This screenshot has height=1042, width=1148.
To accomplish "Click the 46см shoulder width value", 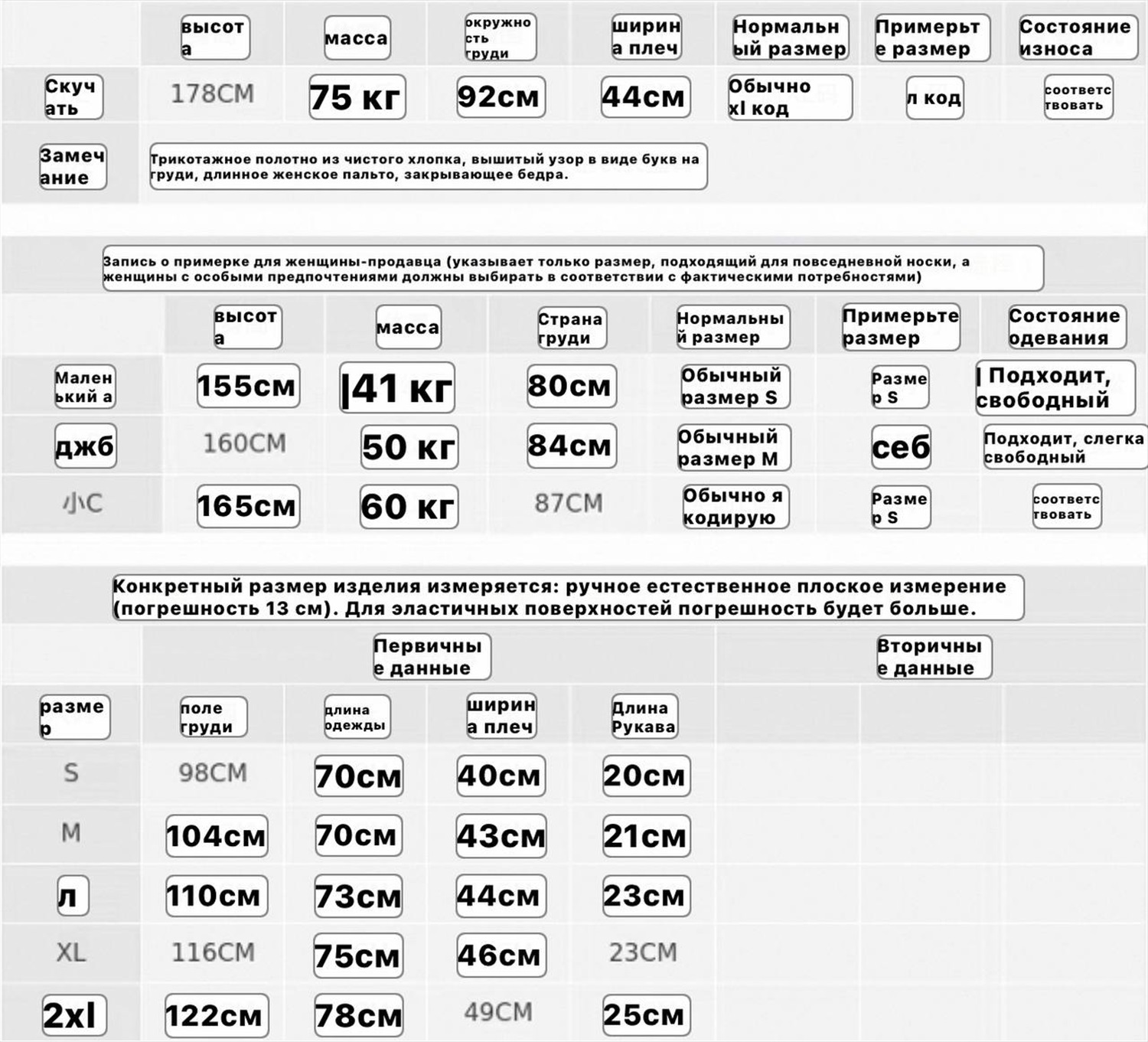I will [501, 955].
